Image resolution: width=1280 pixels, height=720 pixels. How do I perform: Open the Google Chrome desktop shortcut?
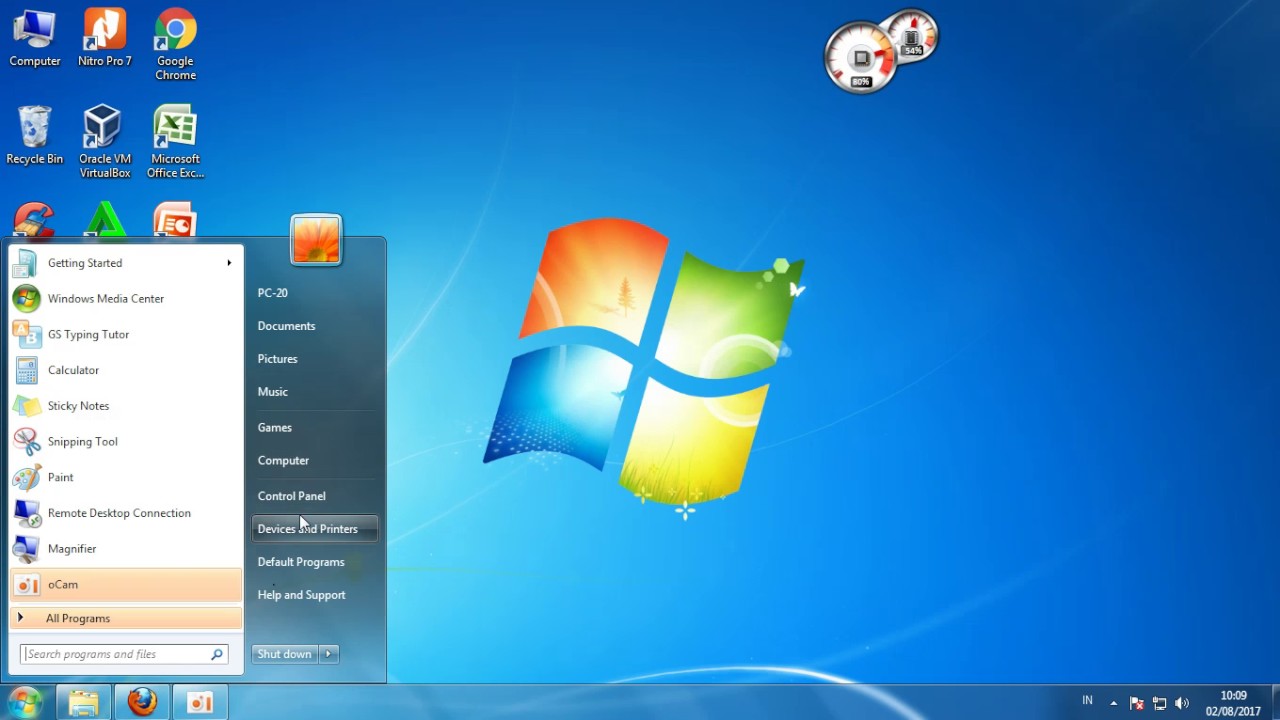pos(175,45)
